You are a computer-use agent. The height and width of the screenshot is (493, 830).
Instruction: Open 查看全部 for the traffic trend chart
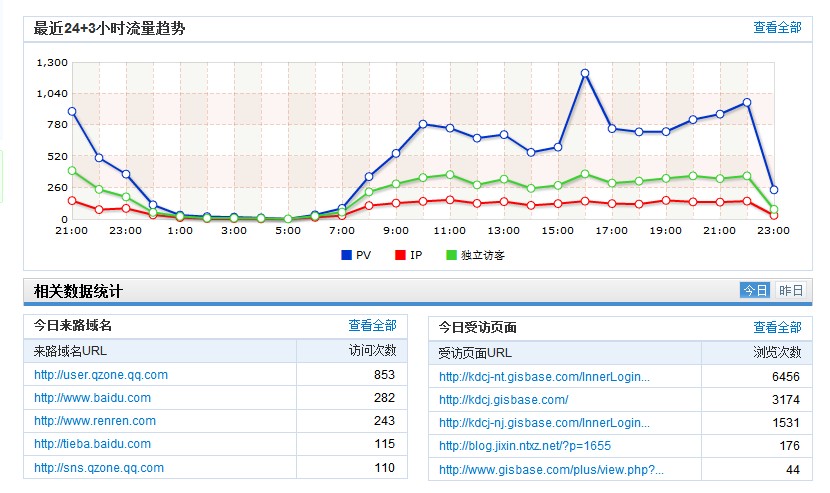pos(777,28)
